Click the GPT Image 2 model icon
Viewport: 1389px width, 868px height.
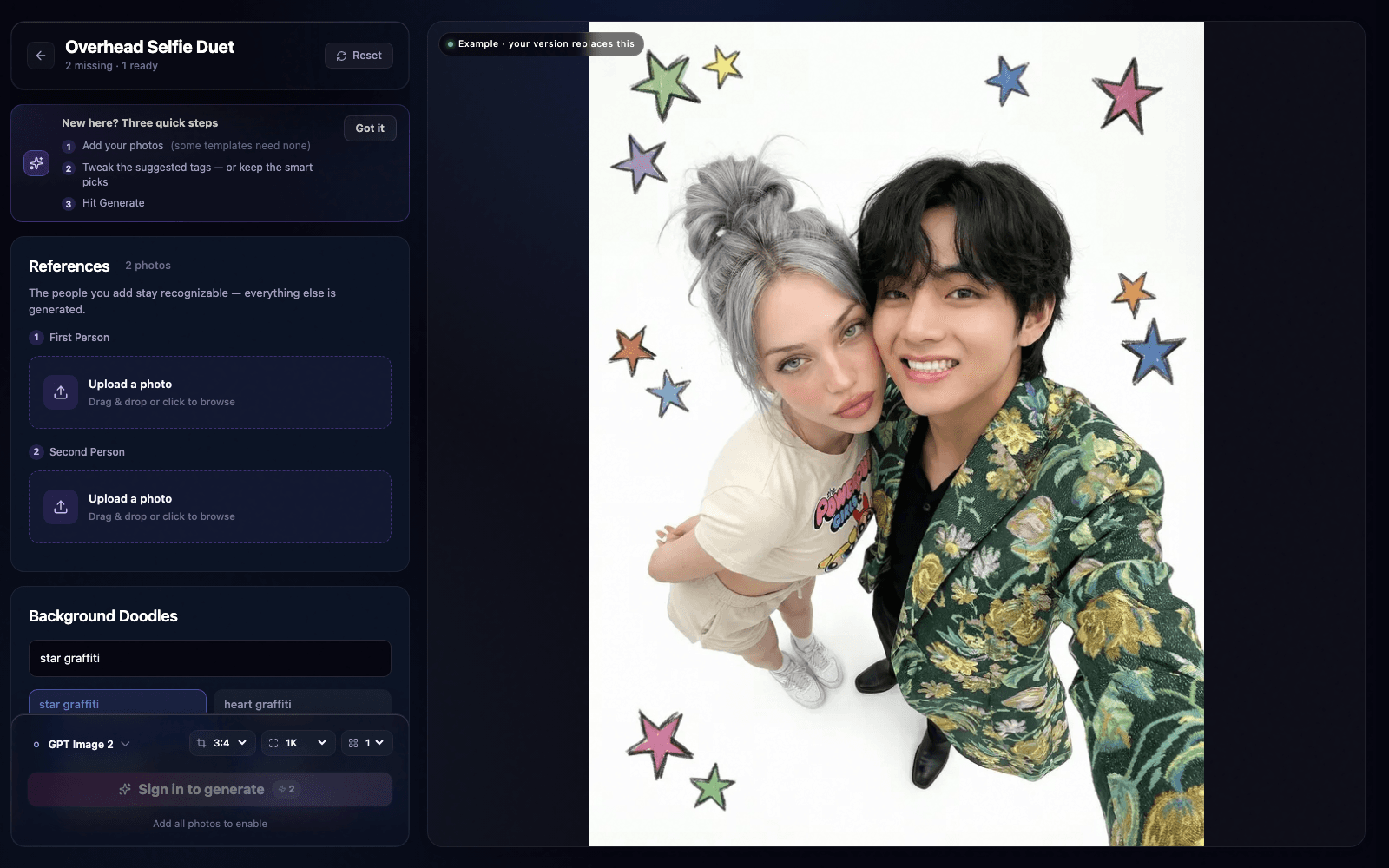click(36, 745)
